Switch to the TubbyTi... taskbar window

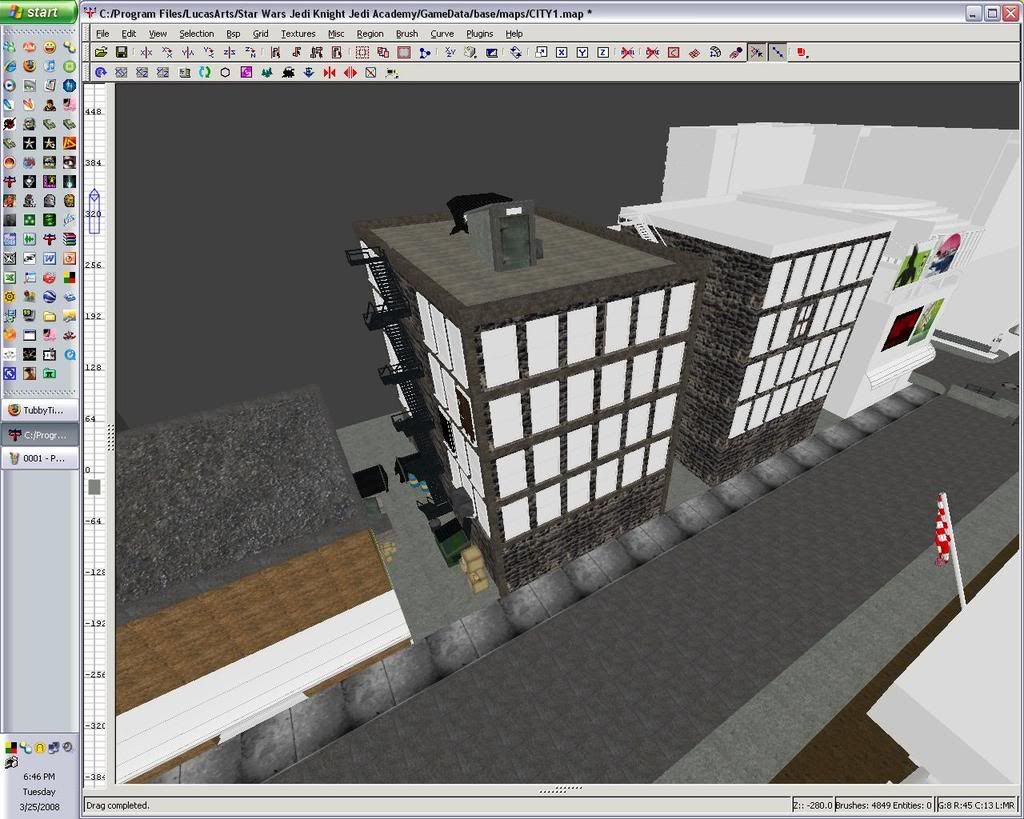coord(40,410)
